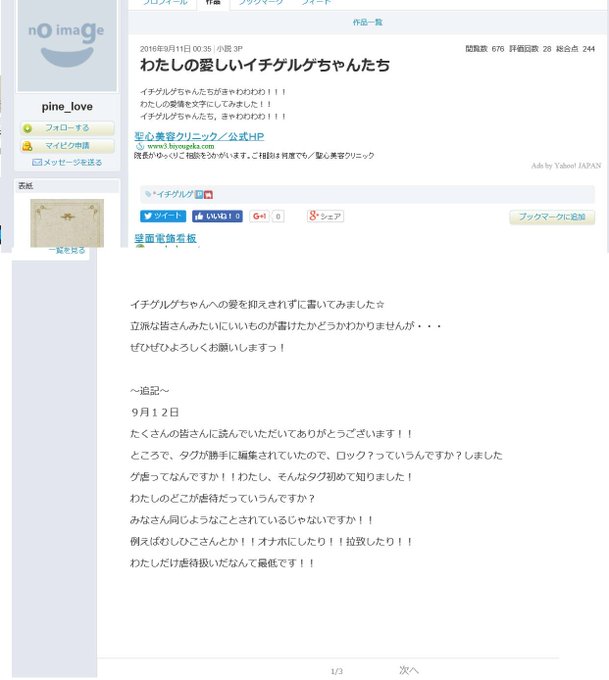Switch to the フィード tab
609x680 pixels.
coord(316,3)
